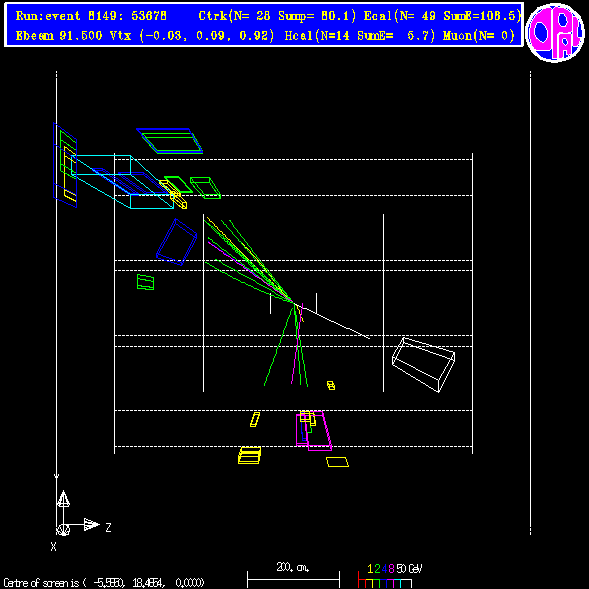
Task: Select the blue tilted cluster box
Action: pyautogui.click(x=177, y=242)
